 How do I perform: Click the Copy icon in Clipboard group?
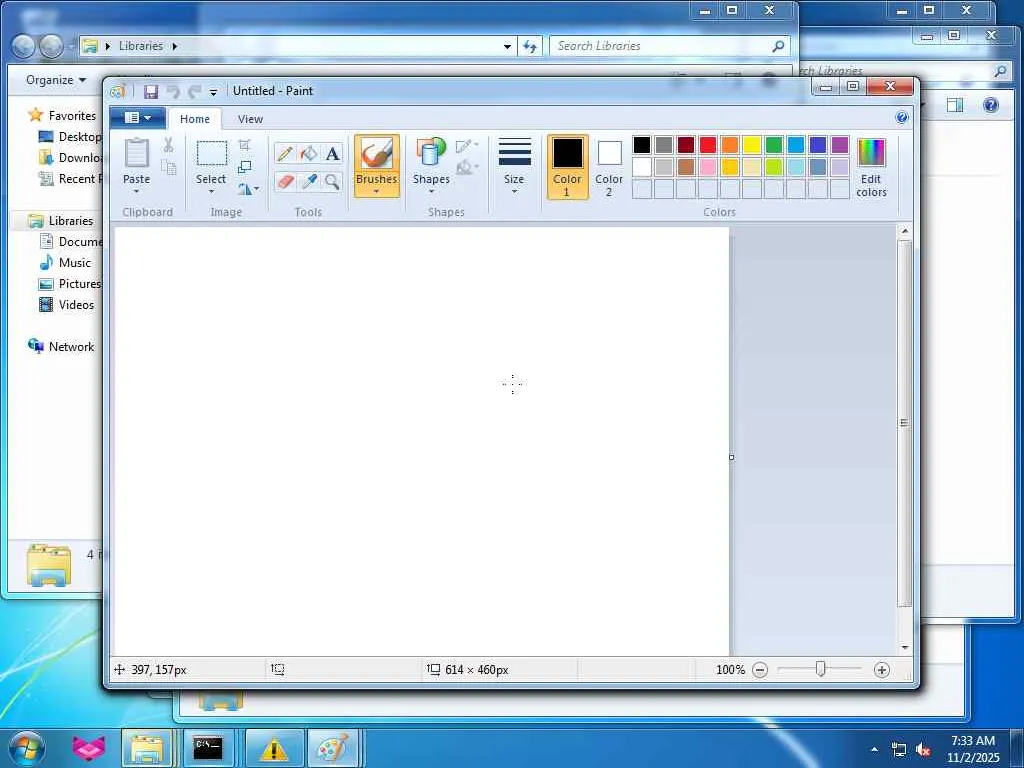(x=168, y=167)
